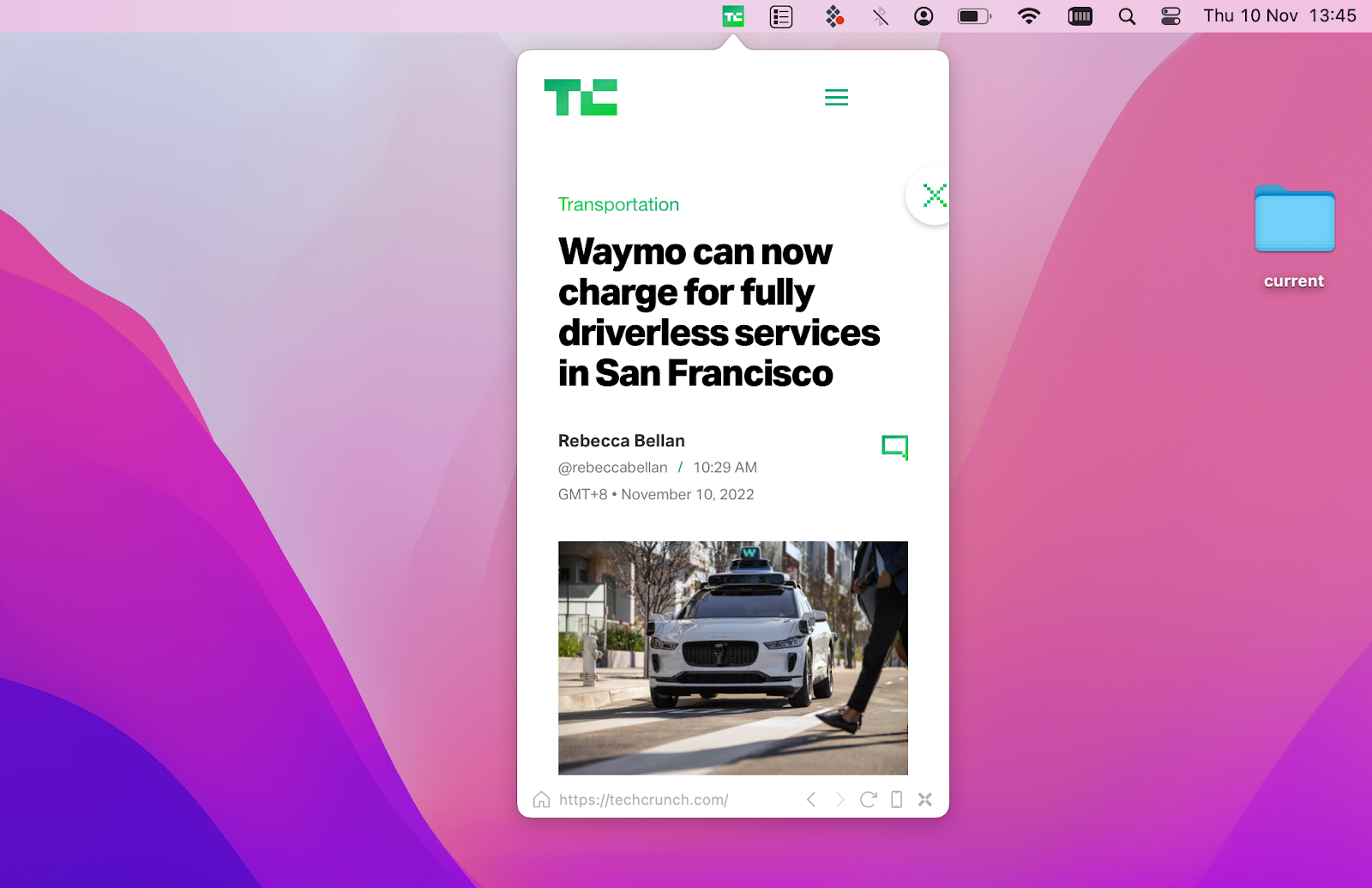Open Spotlight search magnifier in menu bar
The image size is (1372, 888).
click(1127, 16)
